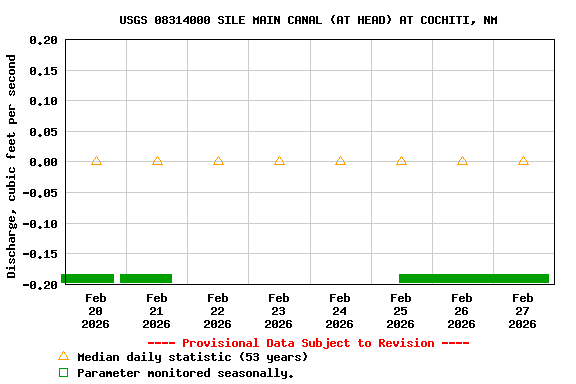Click the Provisional Data Subject to Revision notice
This screenshot has height=384, width=576.
pos(309,343)
